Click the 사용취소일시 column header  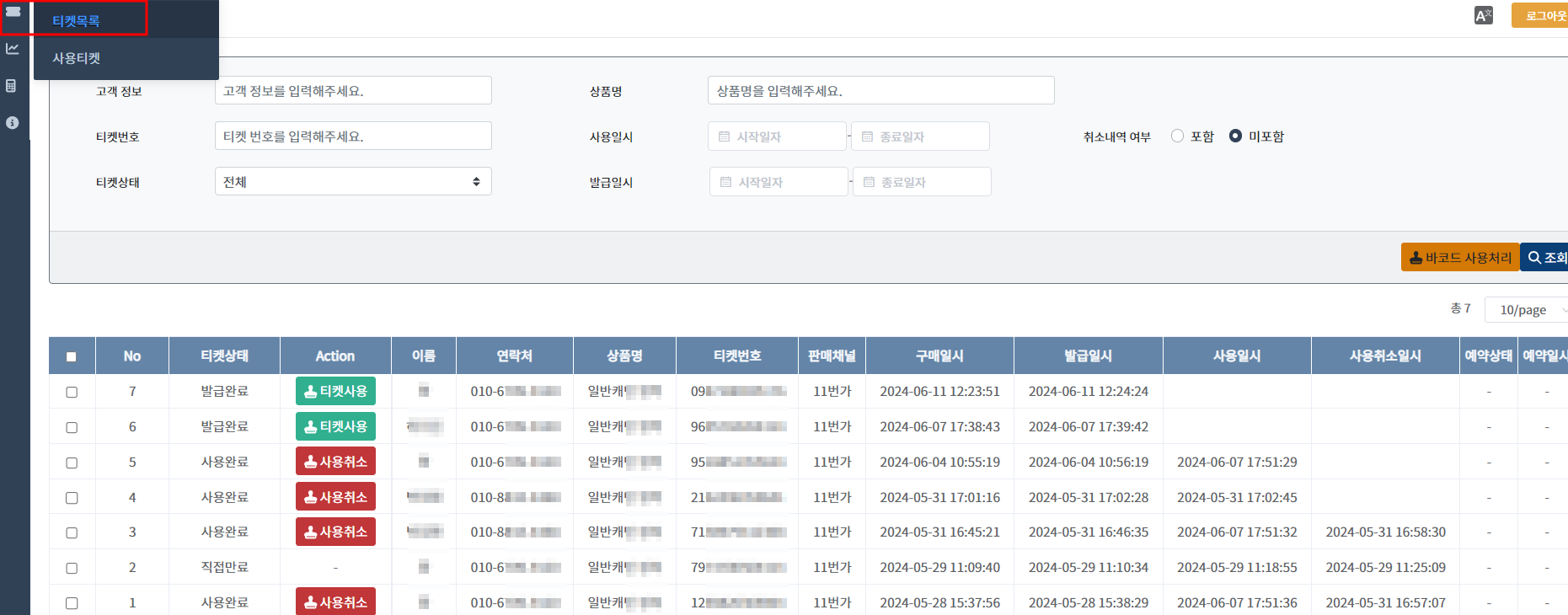coord(1385,356)
